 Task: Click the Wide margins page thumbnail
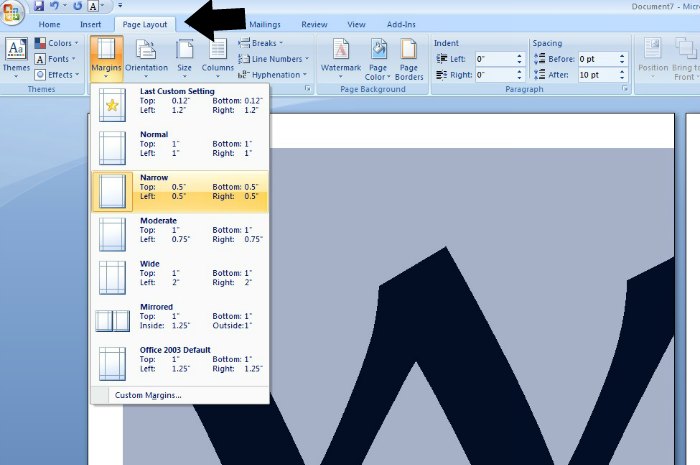112,278
